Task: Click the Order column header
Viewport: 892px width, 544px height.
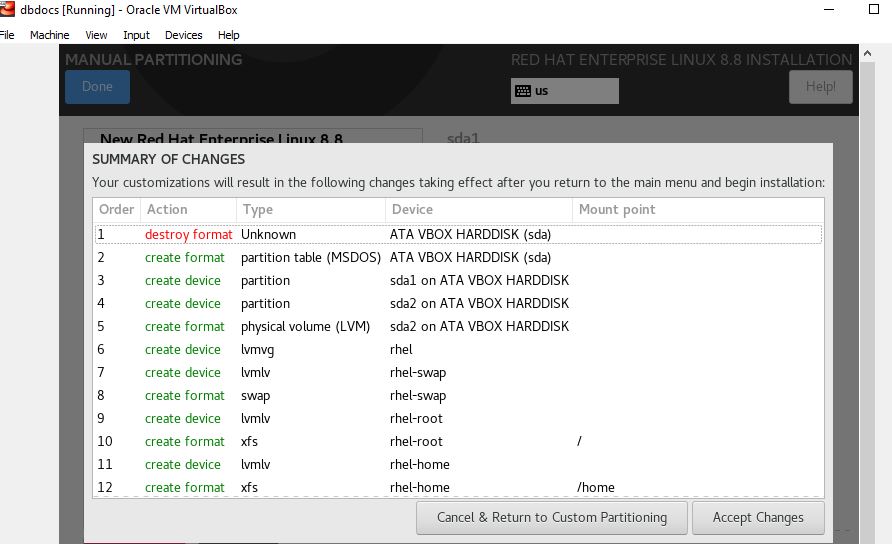Action: [x=117, y=209]
